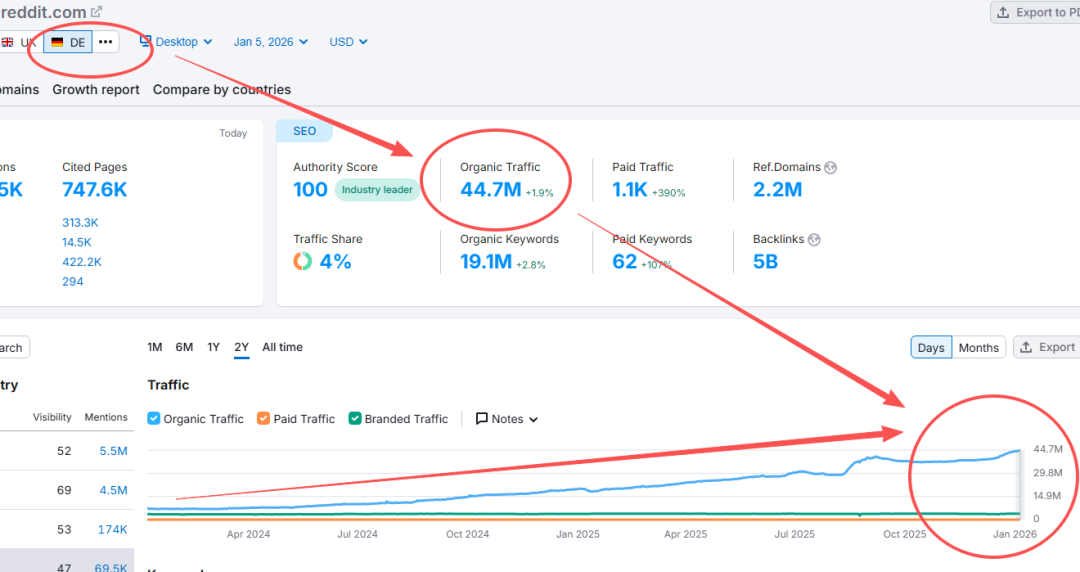Click the Export chart button
This screenshot has height=572, width=1080.
[1046, 347]
